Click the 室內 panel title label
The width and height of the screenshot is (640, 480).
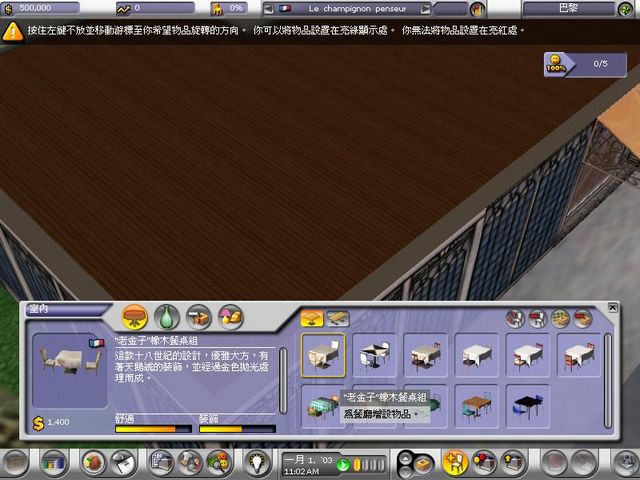pos(39,309)
